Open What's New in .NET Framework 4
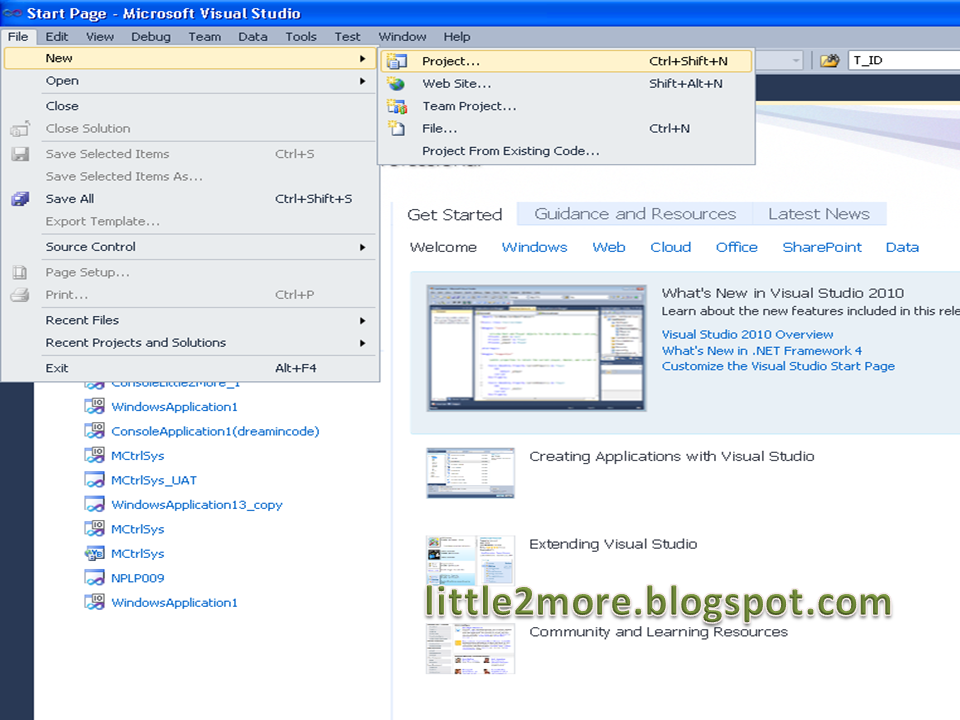Screen dimensions: 960x720 click(762, 351)
